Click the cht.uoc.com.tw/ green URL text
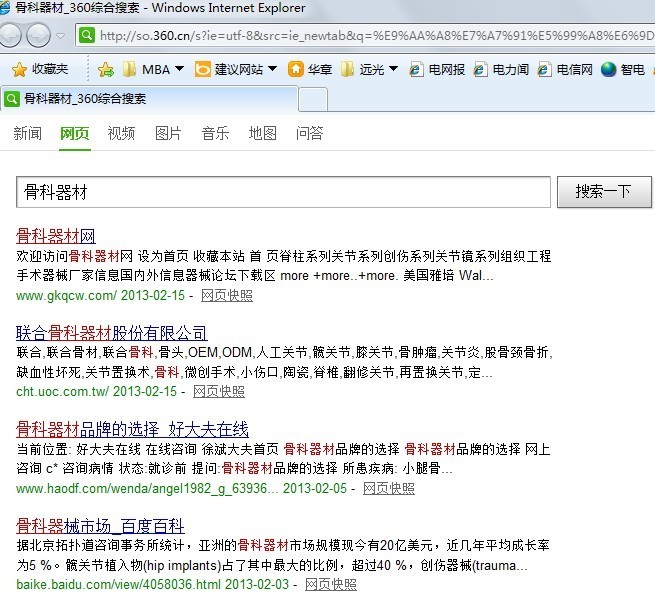The width and height of the screenshot is (655, 611). [63, 392]
